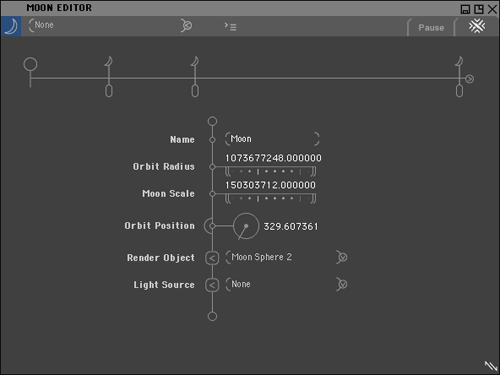
Task: Open the list options menu icon
Action: (230, 26)
